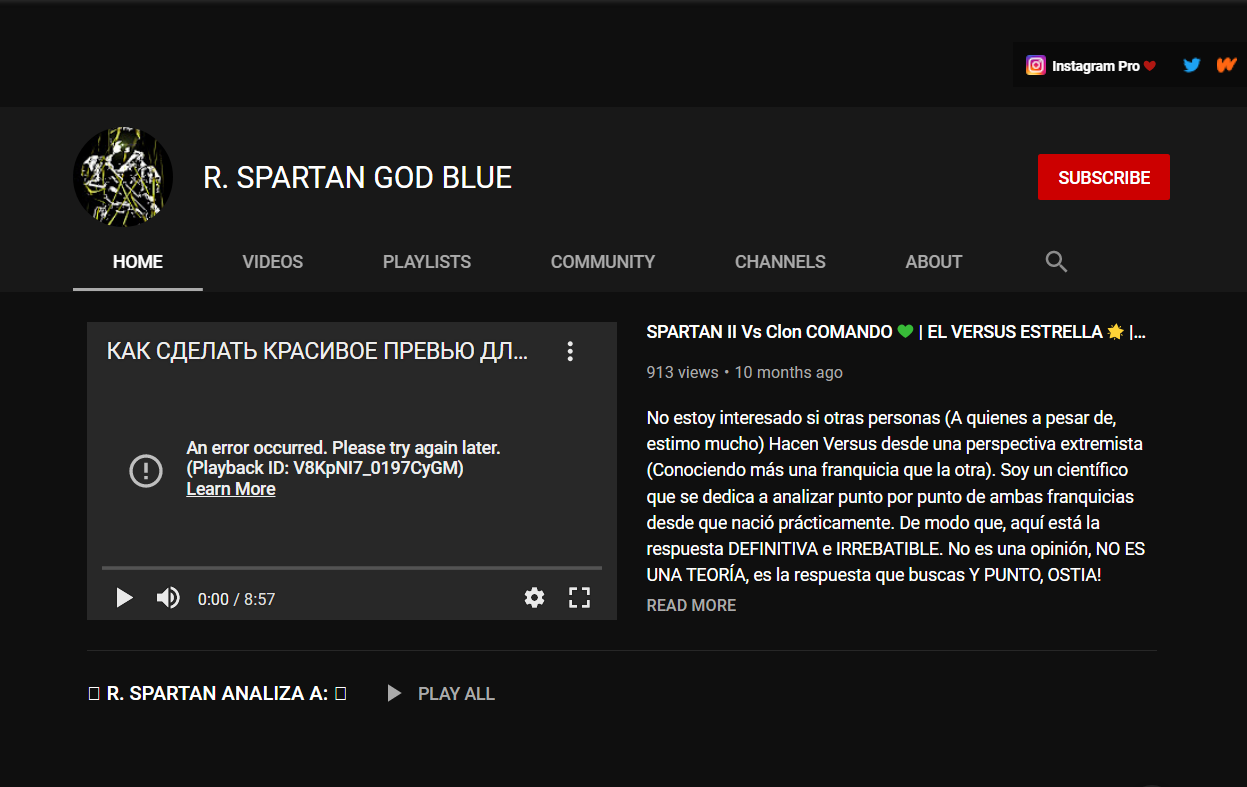
Task: Open the Wattpad link icon
Action: pos(1226,65)
